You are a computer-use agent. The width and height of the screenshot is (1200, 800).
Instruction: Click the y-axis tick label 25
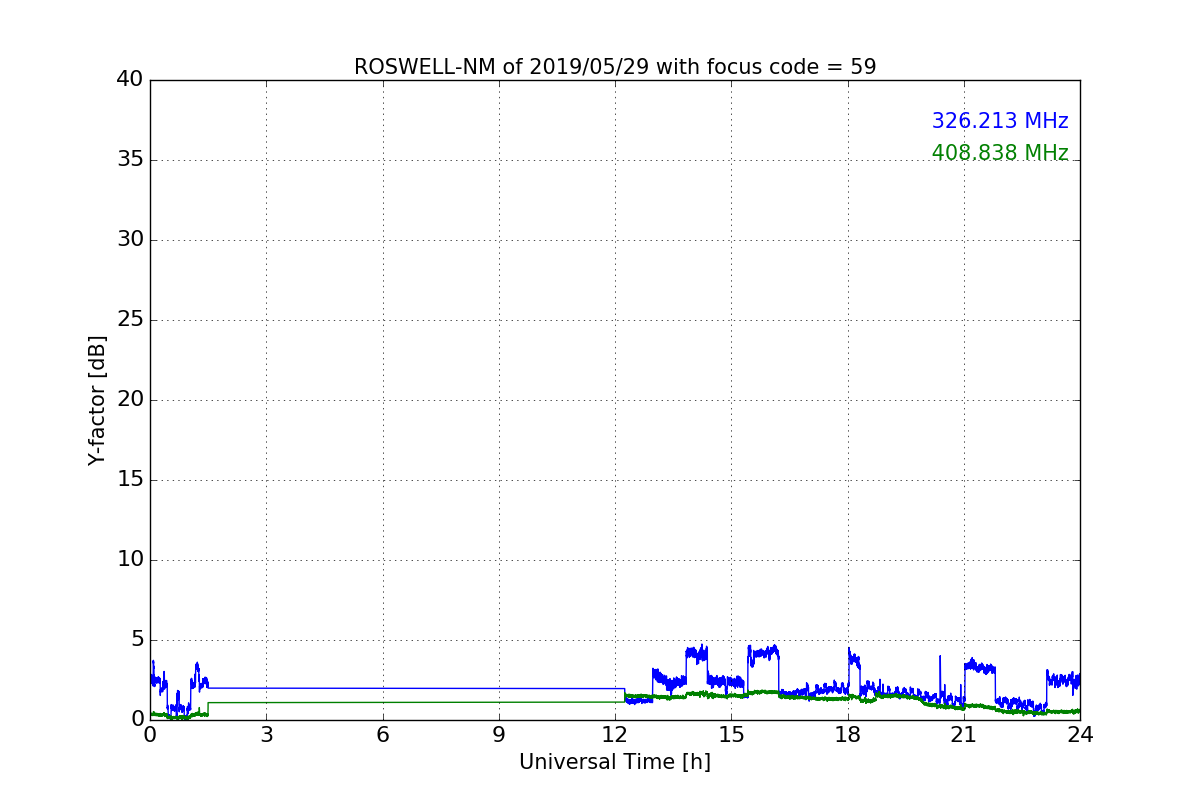click(129, 319)
